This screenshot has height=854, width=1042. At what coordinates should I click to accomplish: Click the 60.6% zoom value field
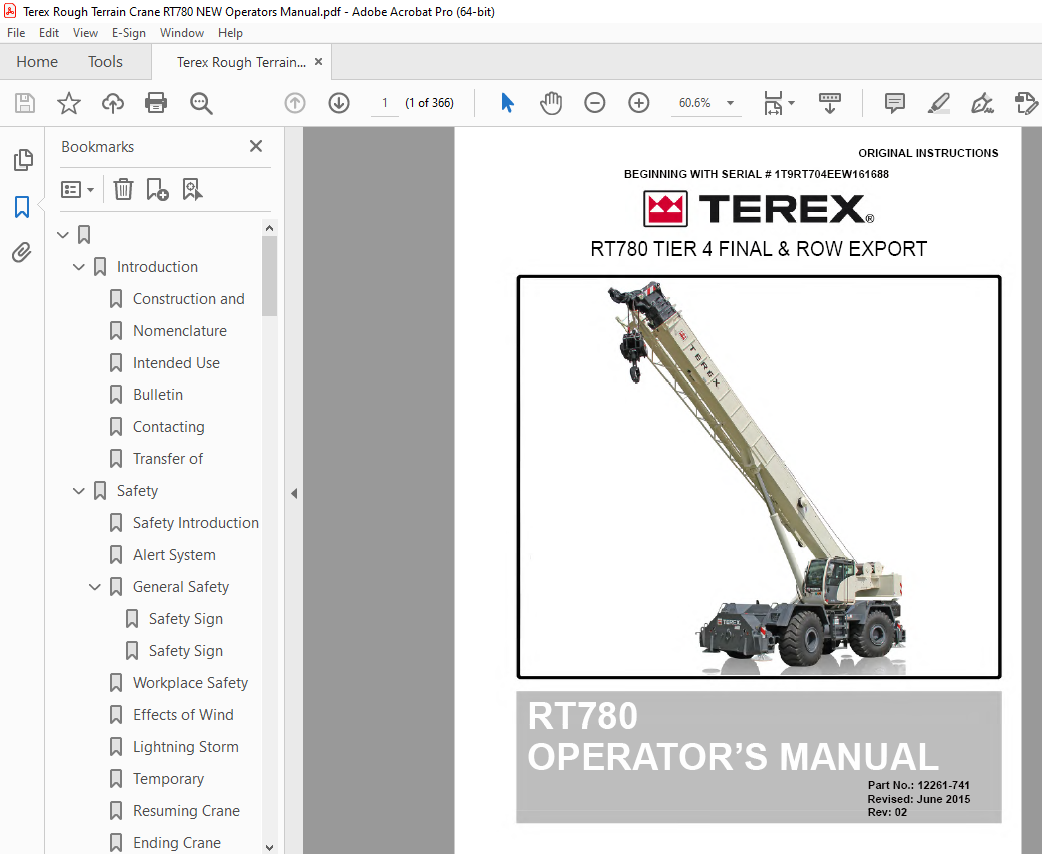click(694, 103)
